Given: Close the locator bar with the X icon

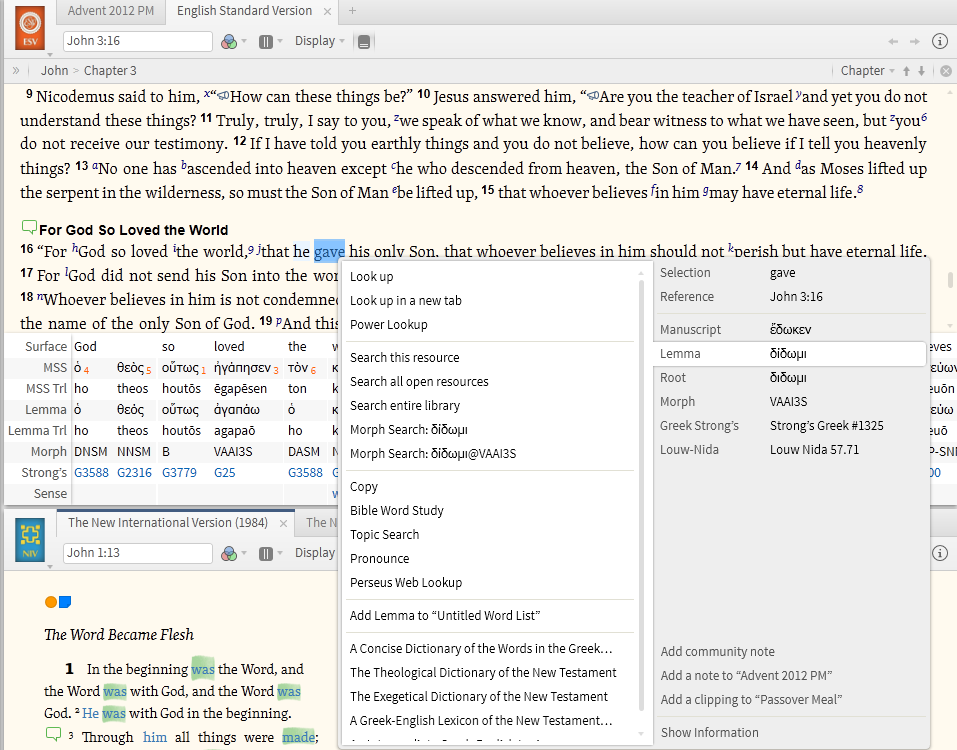Looking at the screenshot, I should pyautogui.click(x=946, y=71).
